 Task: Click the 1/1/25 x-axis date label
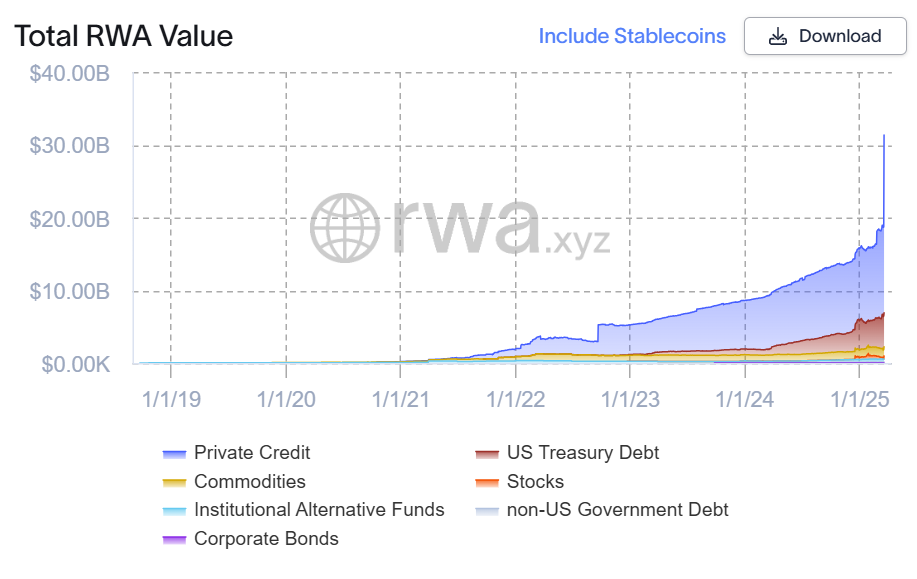[860, 400]
